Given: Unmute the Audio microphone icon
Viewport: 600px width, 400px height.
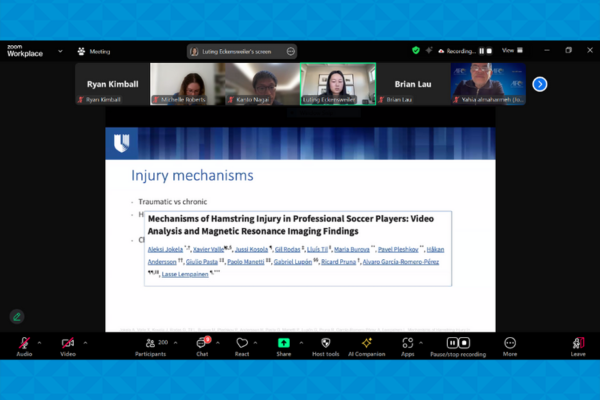Looking at the screenshot, I should point(23,342).
